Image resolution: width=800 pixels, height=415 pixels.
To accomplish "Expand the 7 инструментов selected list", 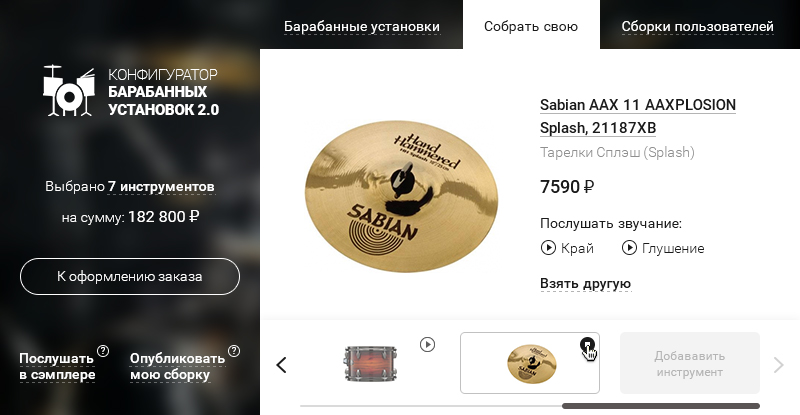I will [161, 186].
